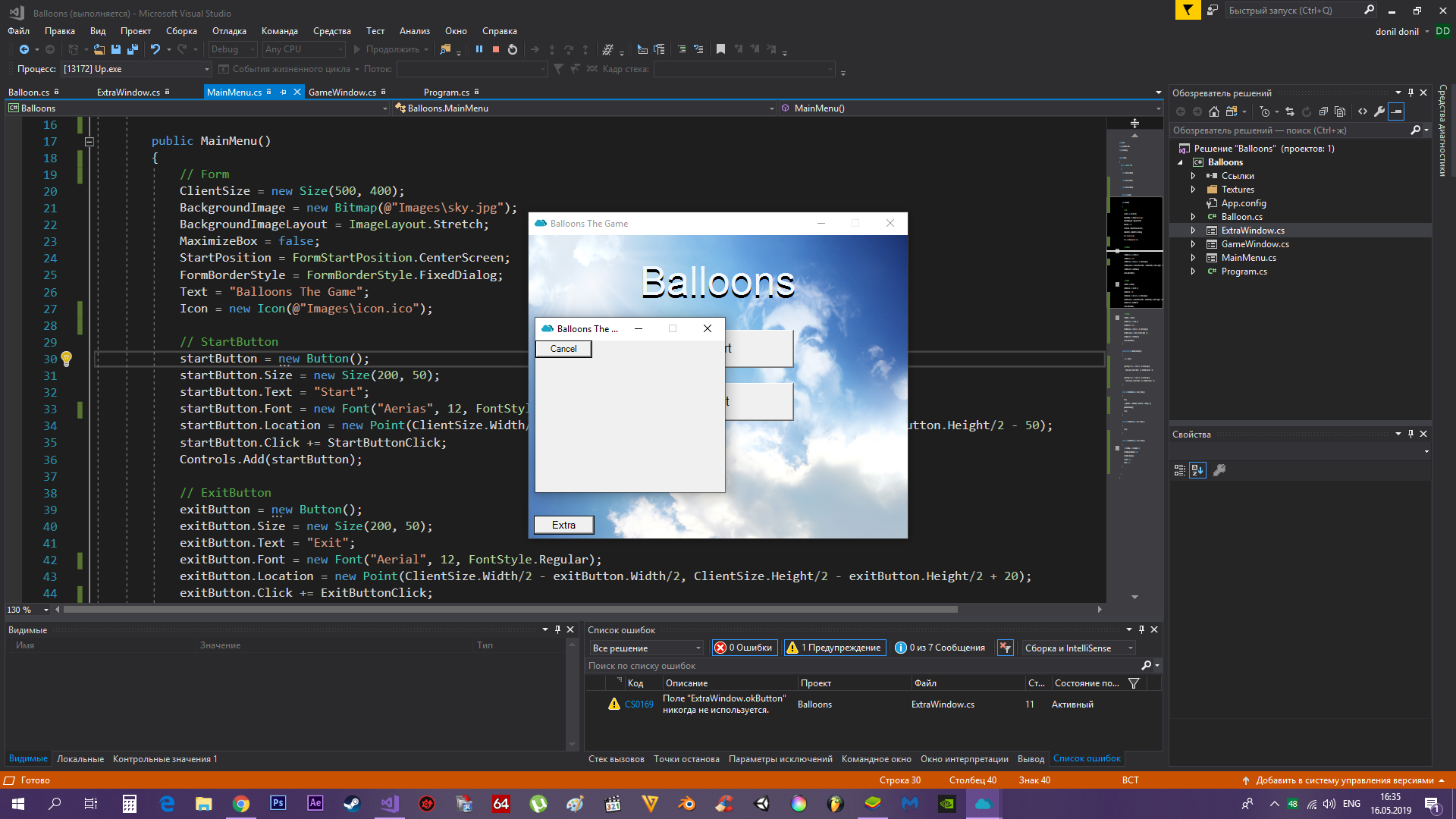Pin the MainMenu.cs tab
This screenshot has width=1456, height=819.
(x=284, y=92)
